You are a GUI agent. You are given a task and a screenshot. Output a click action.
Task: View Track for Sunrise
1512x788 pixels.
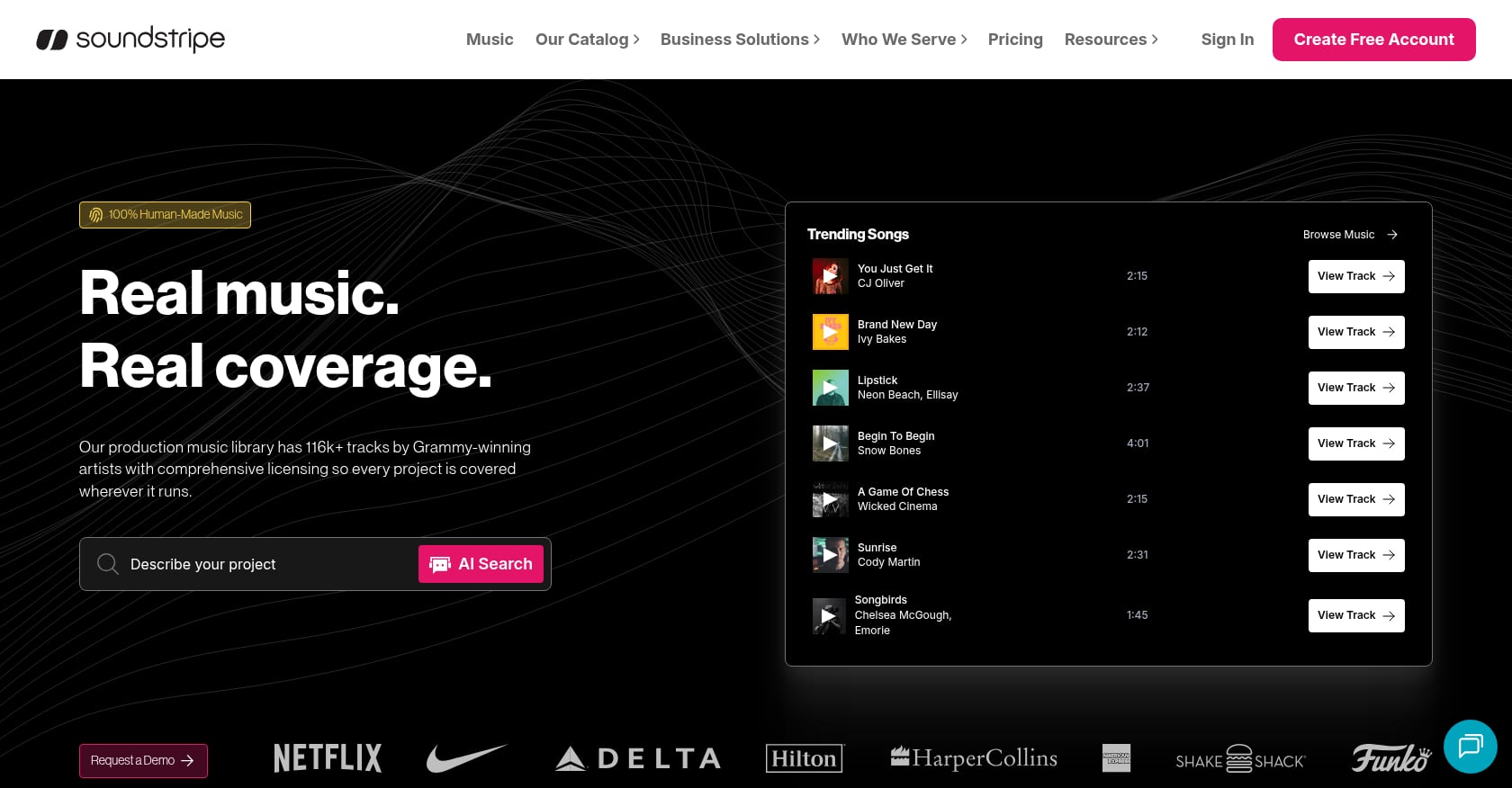point(1356,555)
